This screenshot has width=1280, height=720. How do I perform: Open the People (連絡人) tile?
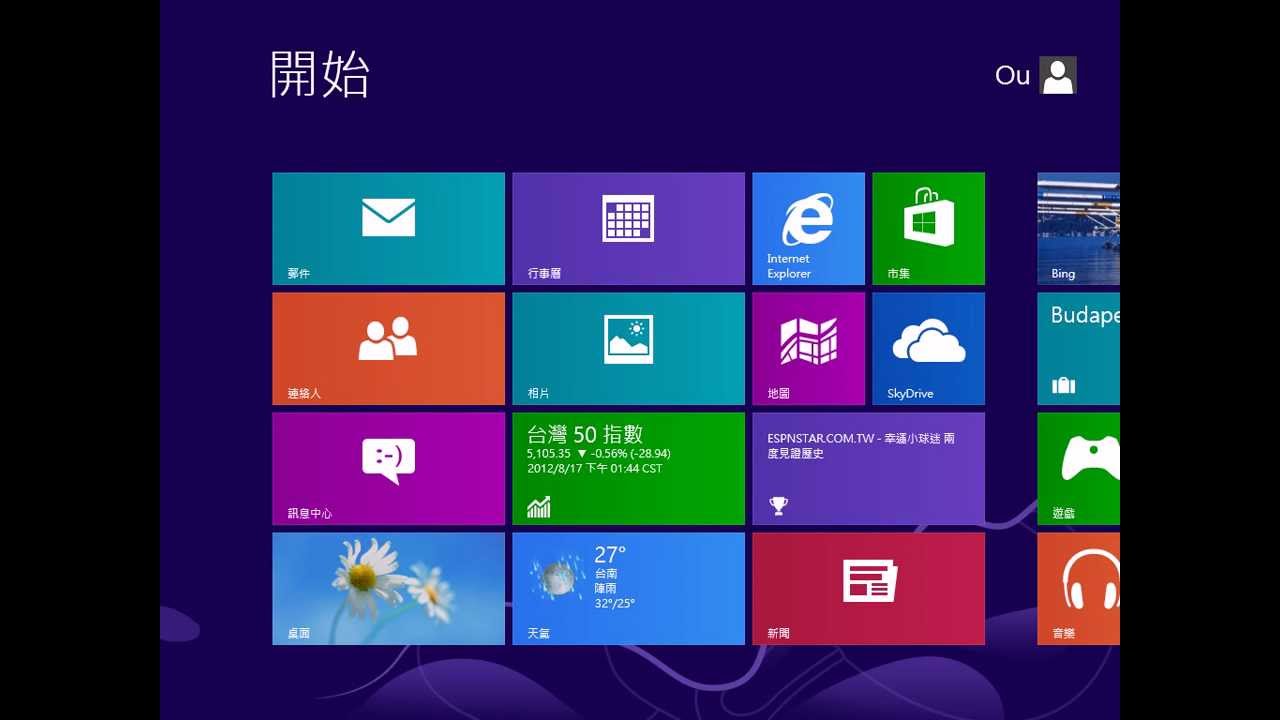click(388, 348)
